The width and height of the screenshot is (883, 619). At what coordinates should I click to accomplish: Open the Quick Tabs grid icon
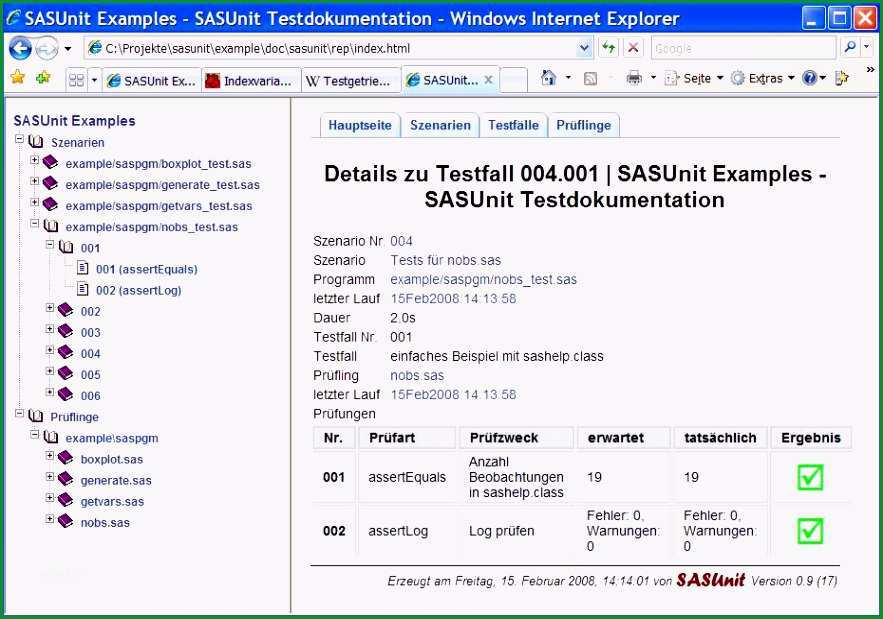[x=76, y=80]
